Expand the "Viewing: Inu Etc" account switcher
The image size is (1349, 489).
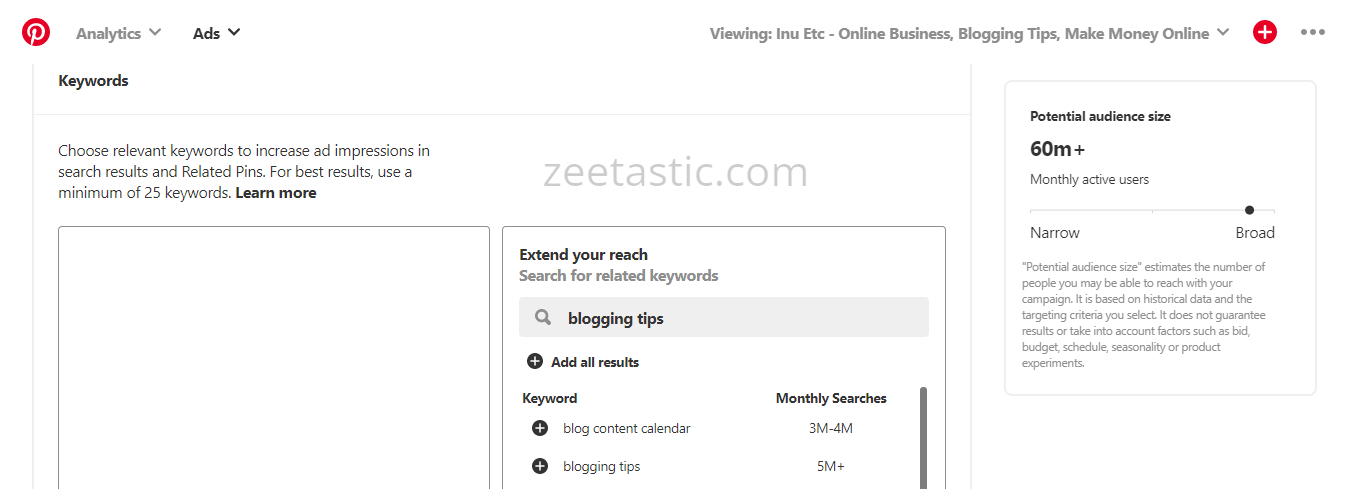tap(969, 33)
